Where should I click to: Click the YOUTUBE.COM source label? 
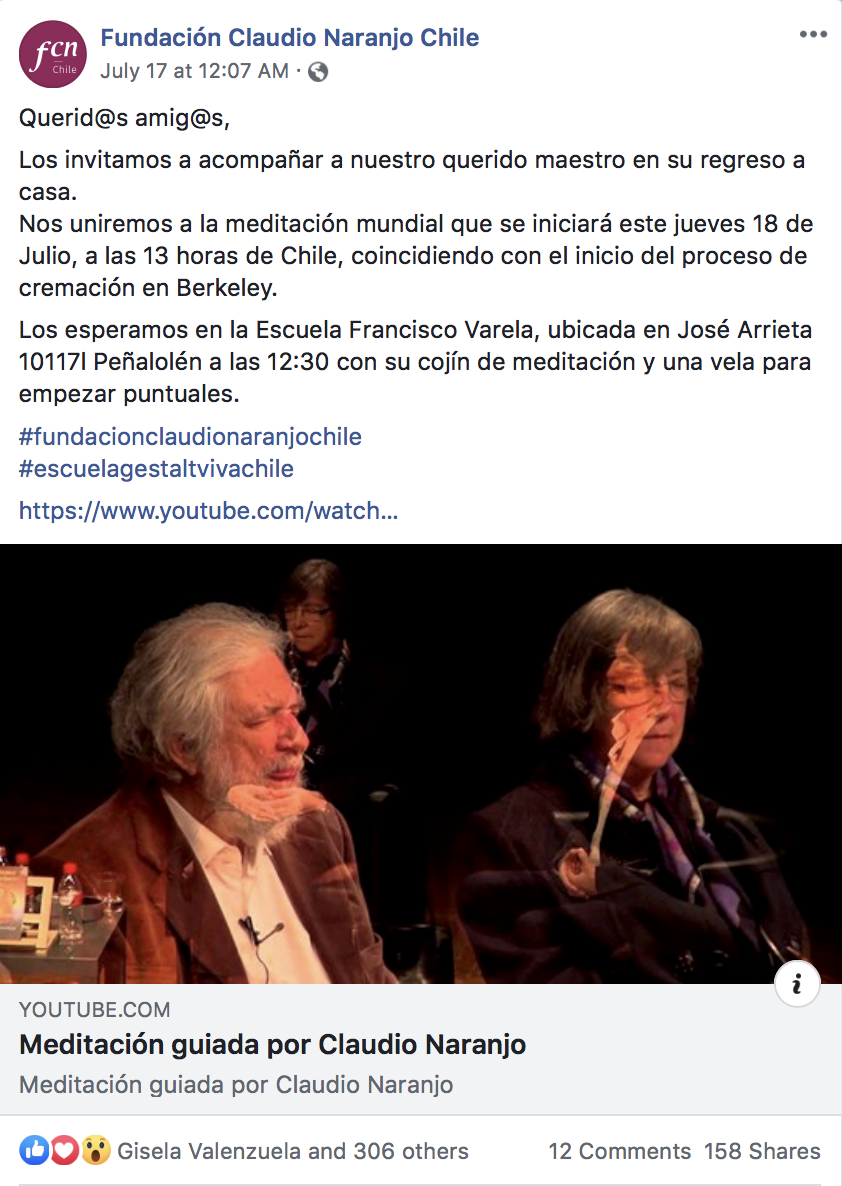95,1010
